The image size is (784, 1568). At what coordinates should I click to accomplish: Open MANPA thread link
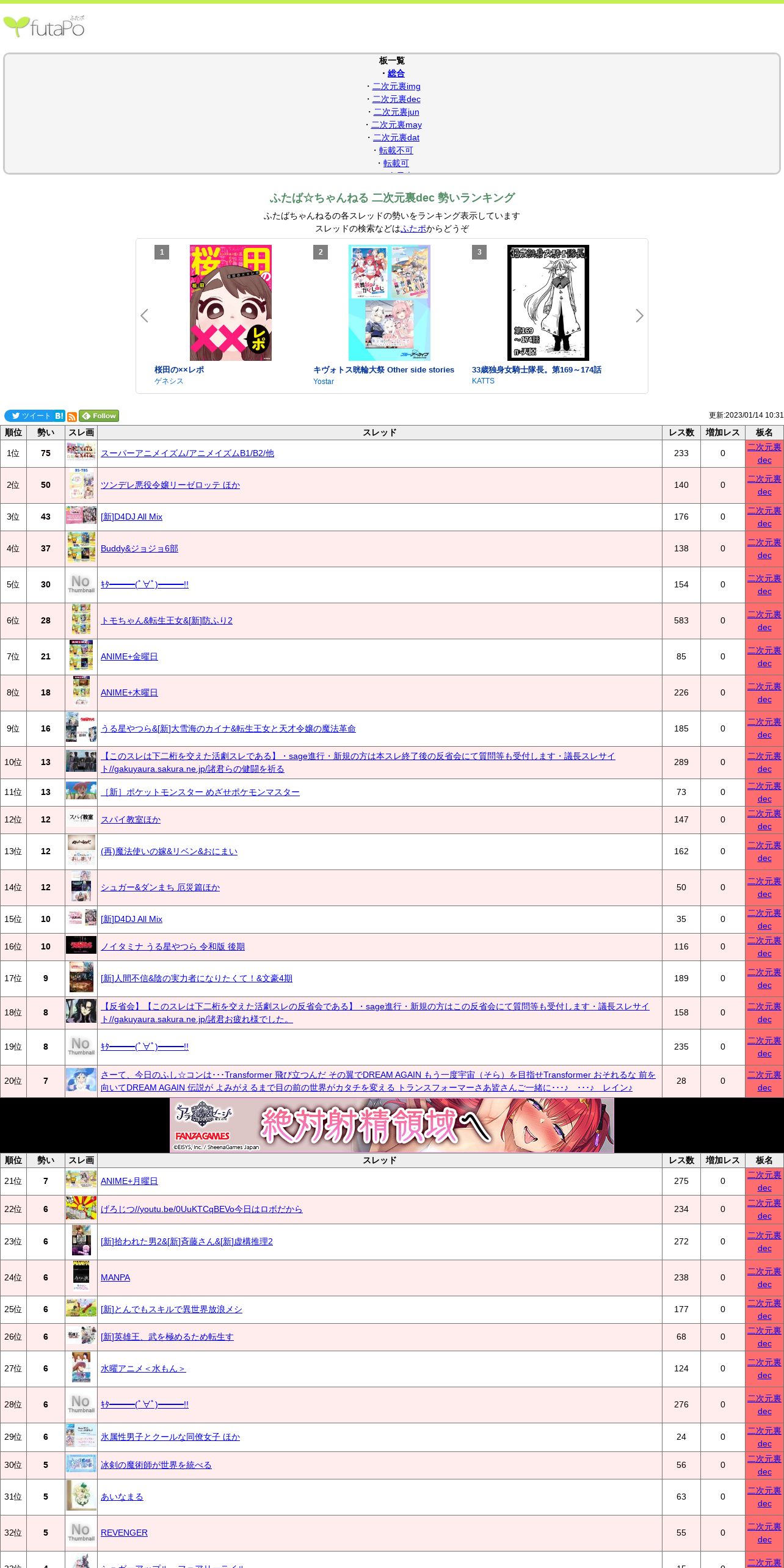click(115, 1277)
